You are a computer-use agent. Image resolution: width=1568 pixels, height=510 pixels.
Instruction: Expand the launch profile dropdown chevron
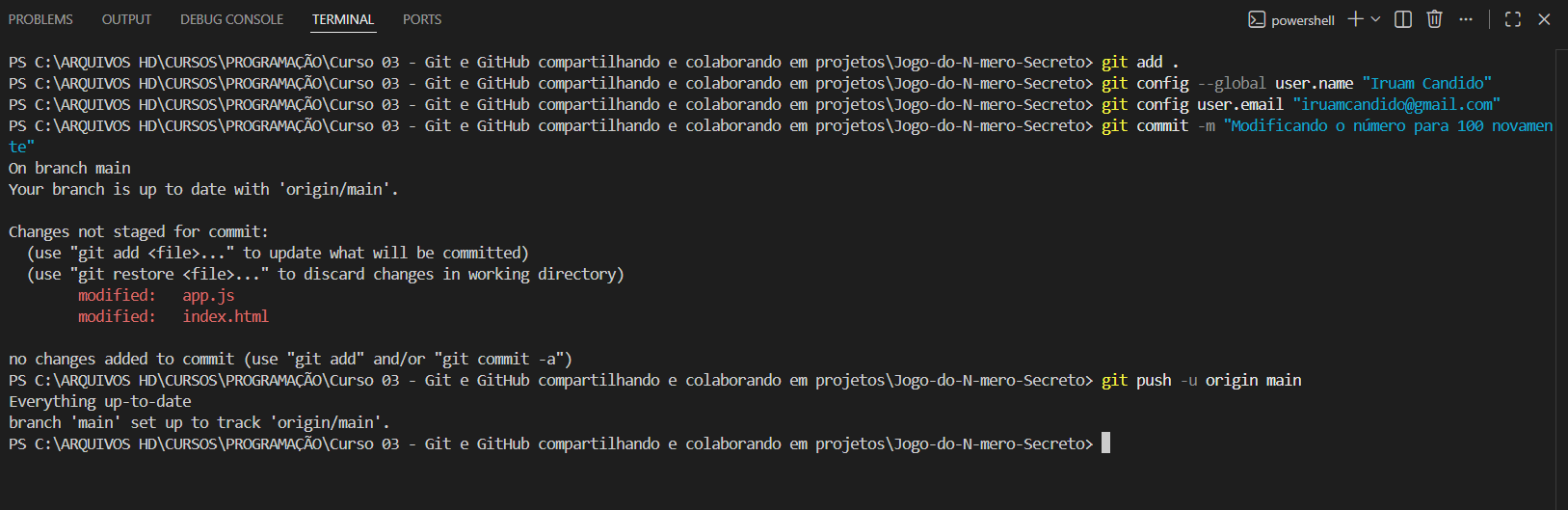pyautogui.click(x=1375, y=19)
